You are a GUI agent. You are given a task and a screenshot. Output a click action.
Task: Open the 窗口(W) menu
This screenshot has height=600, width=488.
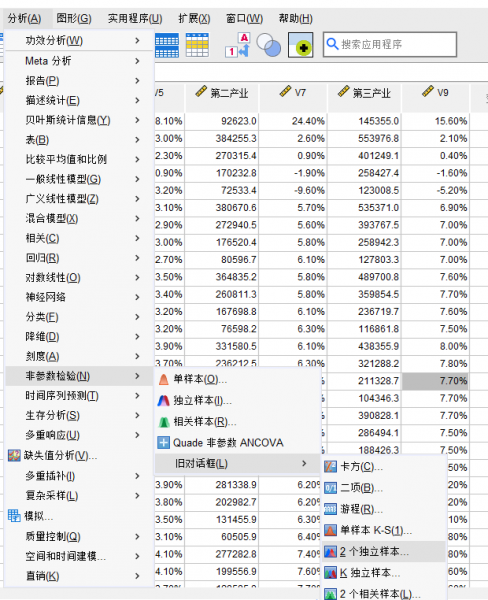pos(244,18)
